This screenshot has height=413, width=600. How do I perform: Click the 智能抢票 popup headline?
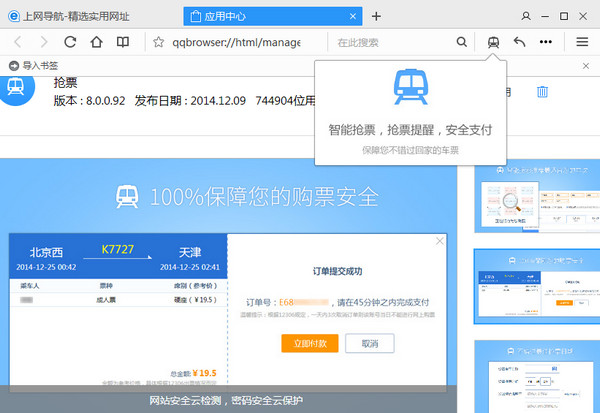pos(410,130)
